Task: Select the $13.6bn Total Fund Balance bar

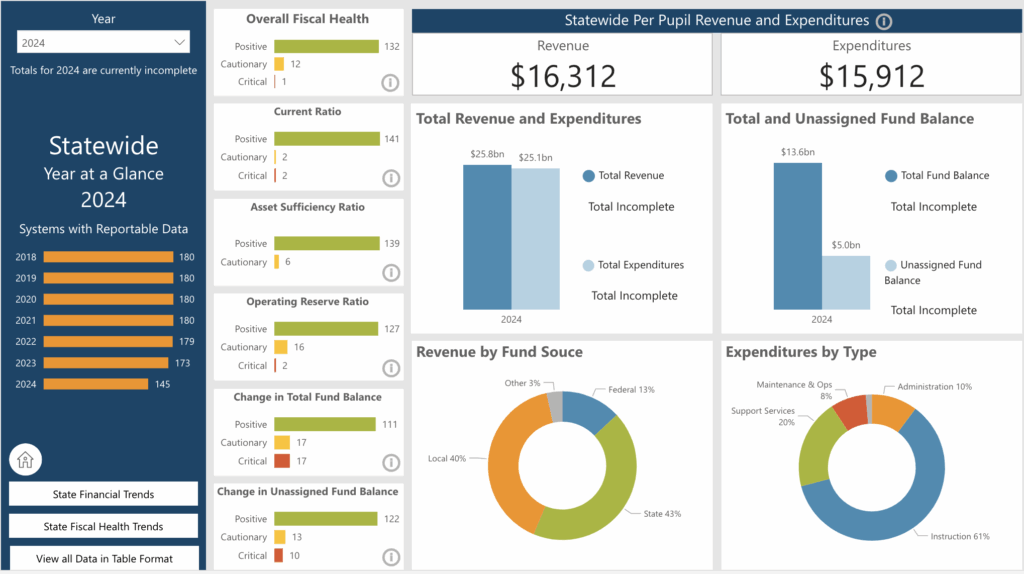Action: pos(798,236)
